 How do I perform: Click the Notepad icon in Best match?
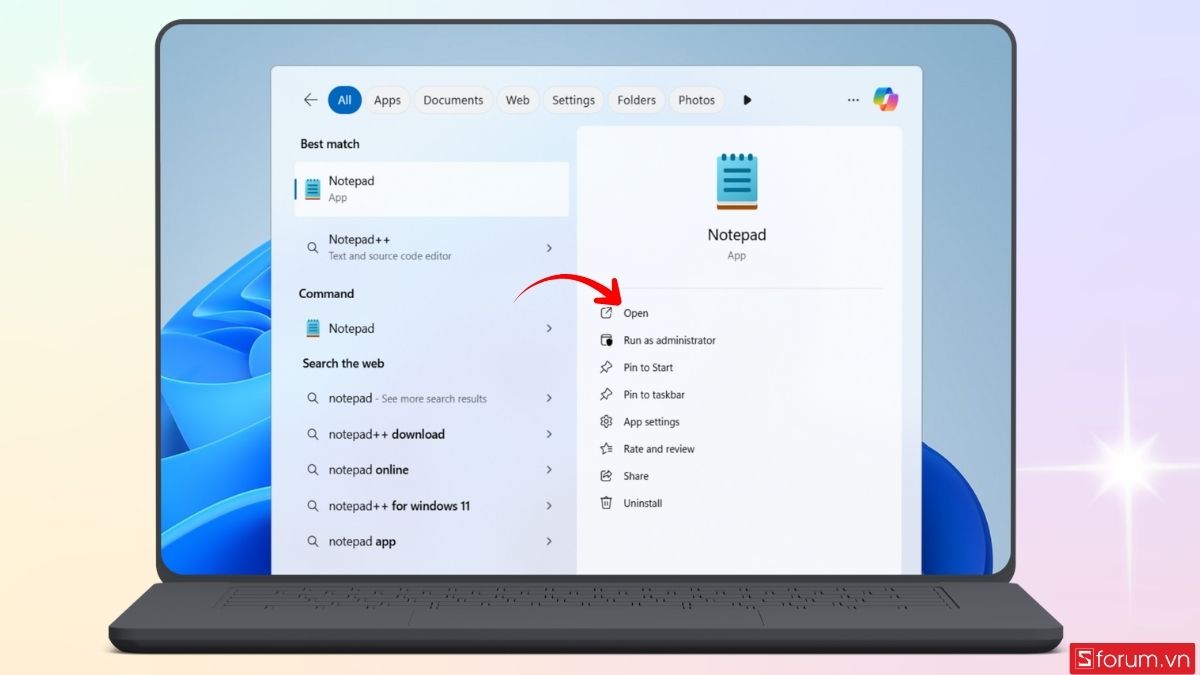[313, 189]
